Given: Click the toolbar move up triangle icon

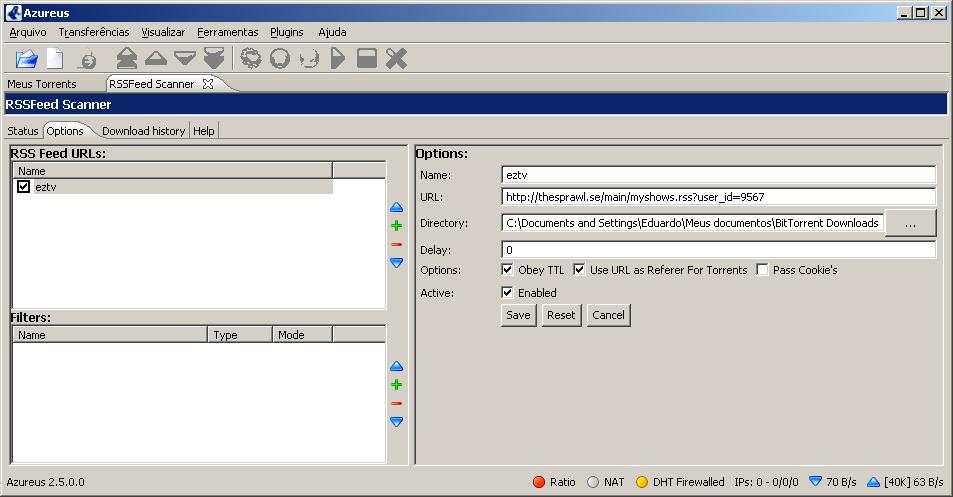Looking at the screenshot, I should click(156, 59).
